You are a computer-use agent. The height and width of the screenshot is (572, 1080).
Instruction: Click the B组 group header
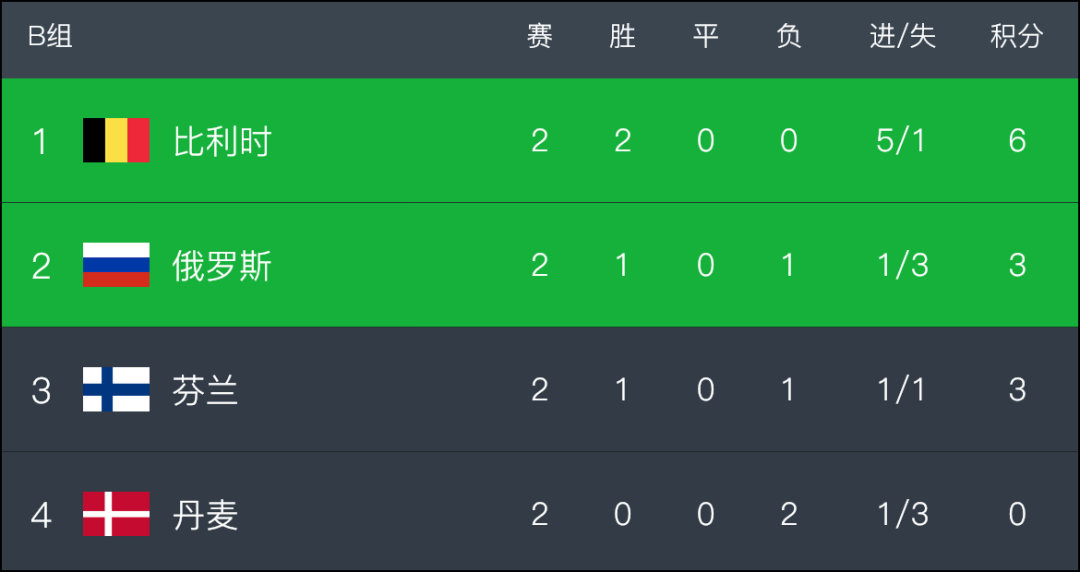pos(50,37)
